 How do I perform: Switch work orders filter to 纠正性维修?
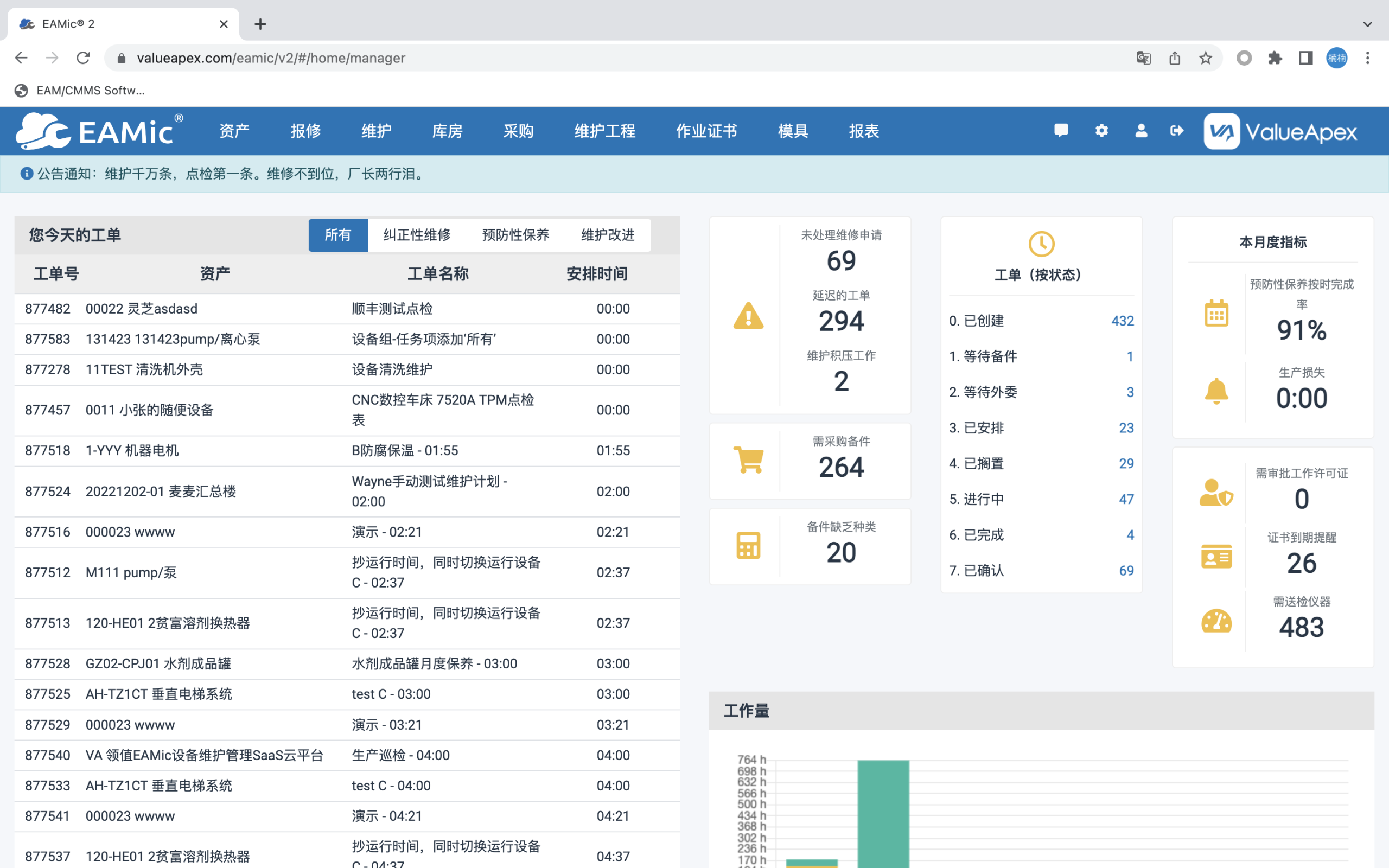point(417,235)
